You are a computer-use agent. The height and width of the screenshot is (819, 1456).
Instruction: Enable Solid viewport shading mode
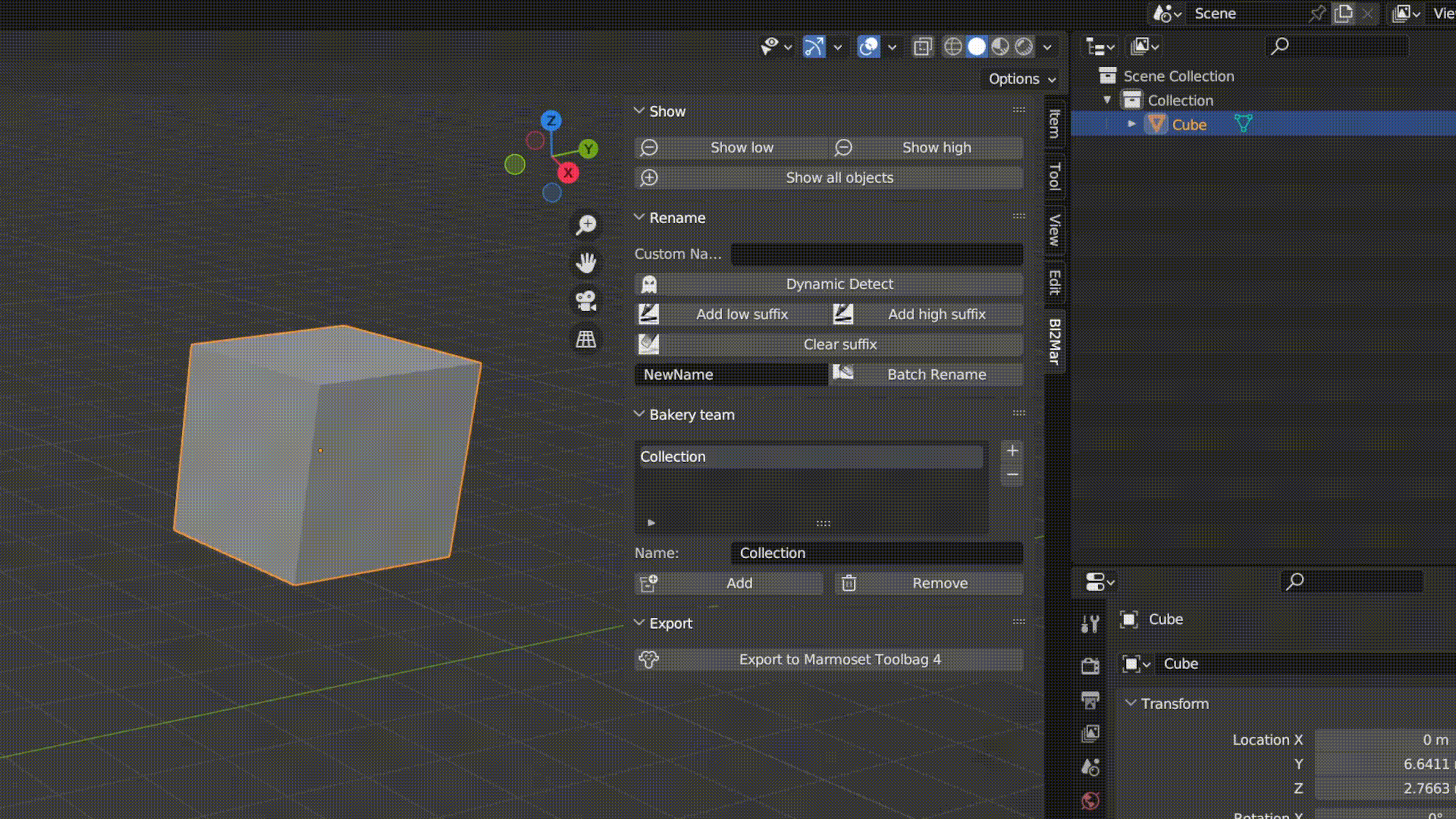pyautogui.click(x=976, y=46)
